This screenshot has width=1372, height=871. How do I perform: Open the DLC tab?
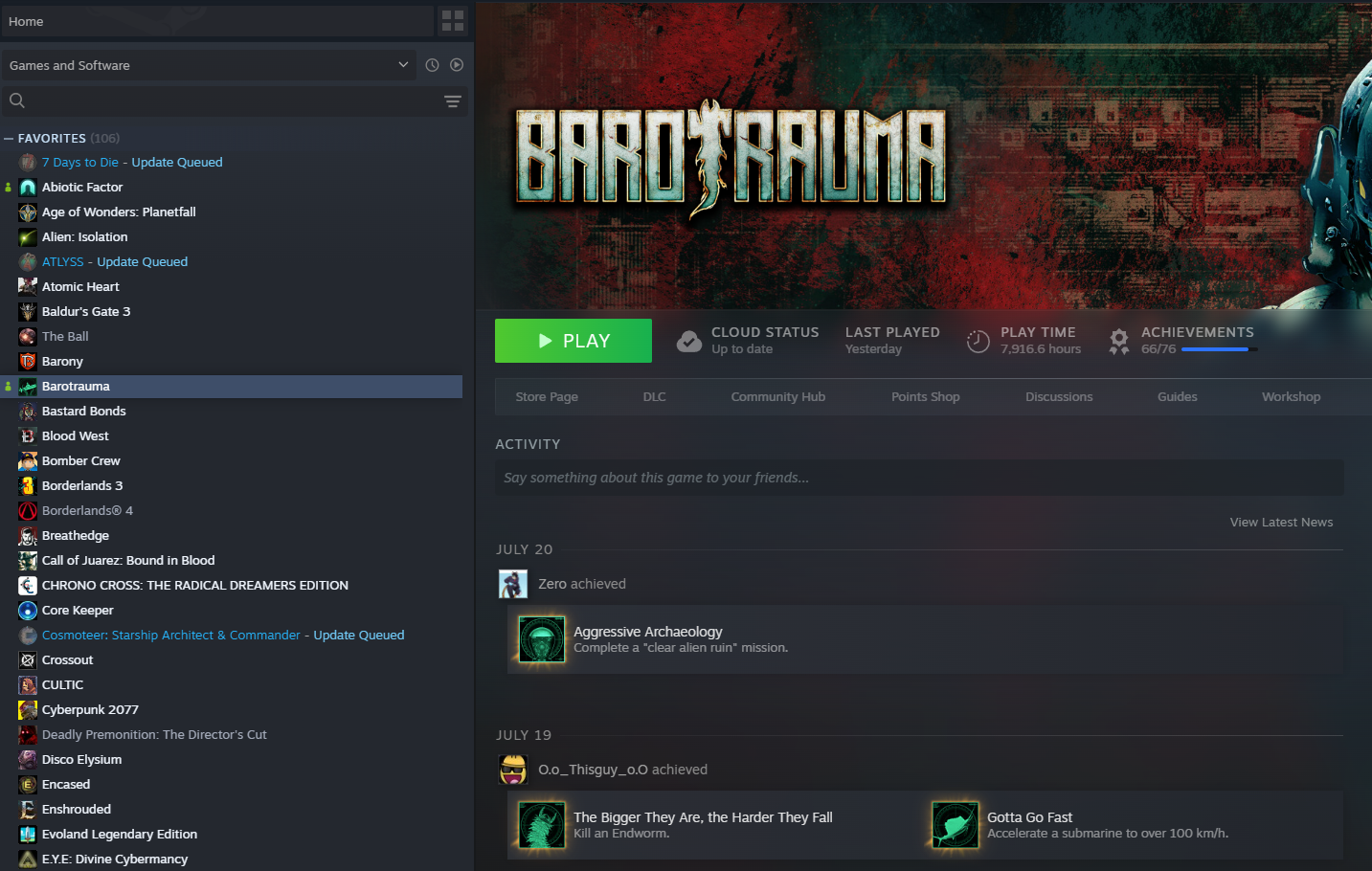pos(655,397)
